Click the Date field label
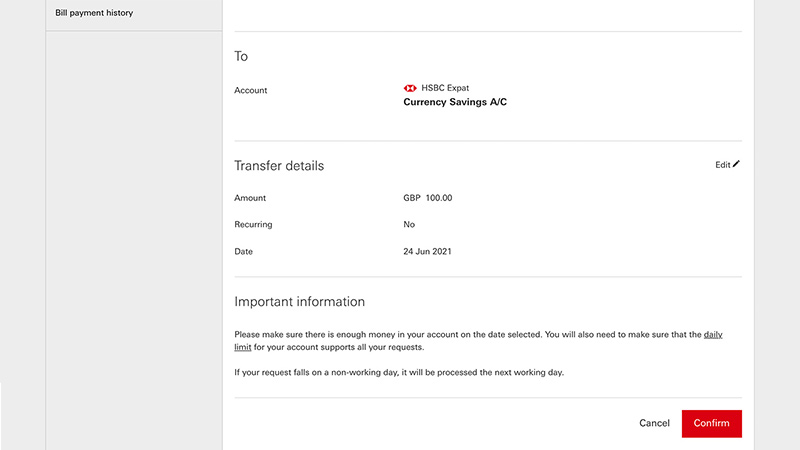 [243, 252]
